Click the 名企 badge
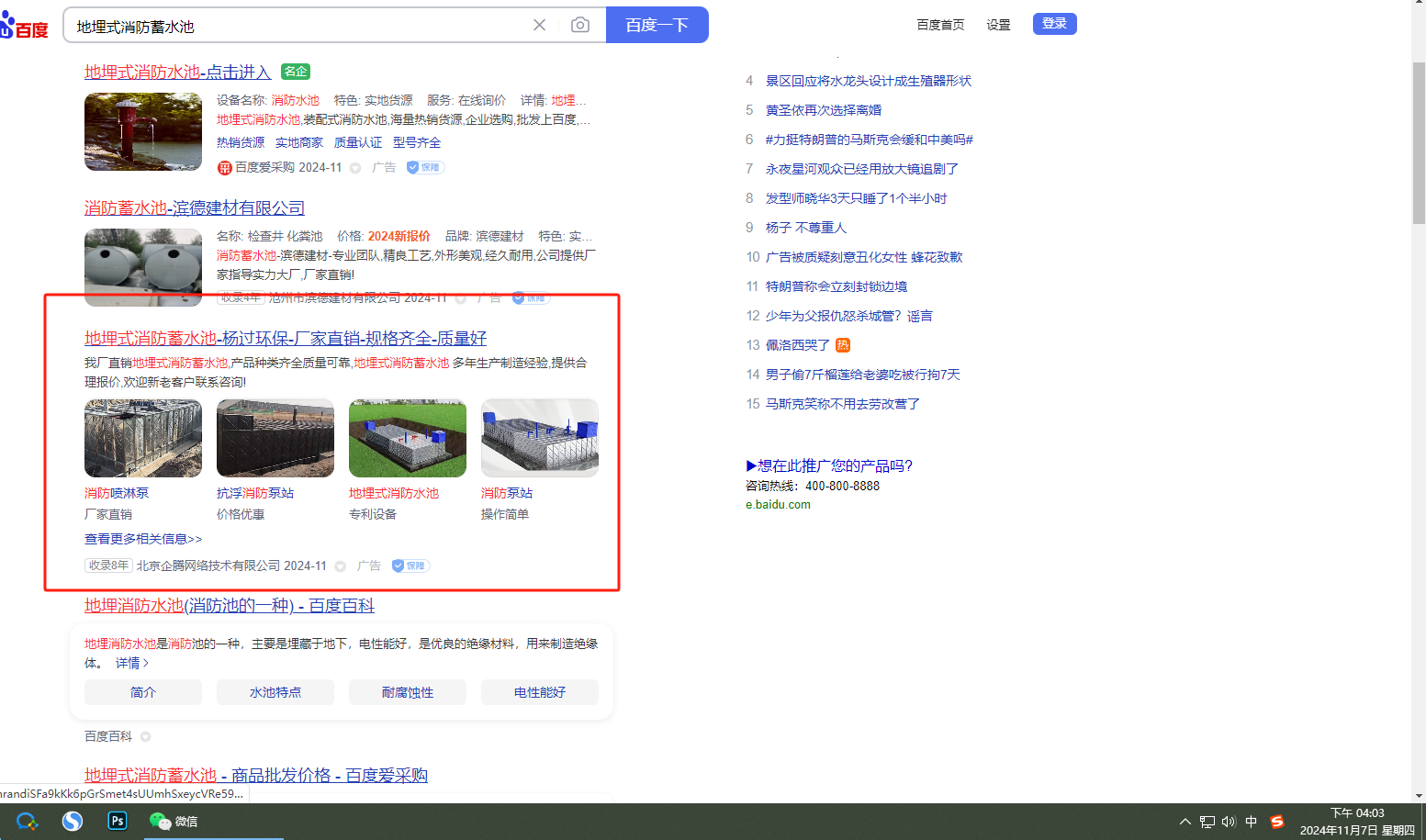Screen dimensions: 1426x840 tap(296, 72)
